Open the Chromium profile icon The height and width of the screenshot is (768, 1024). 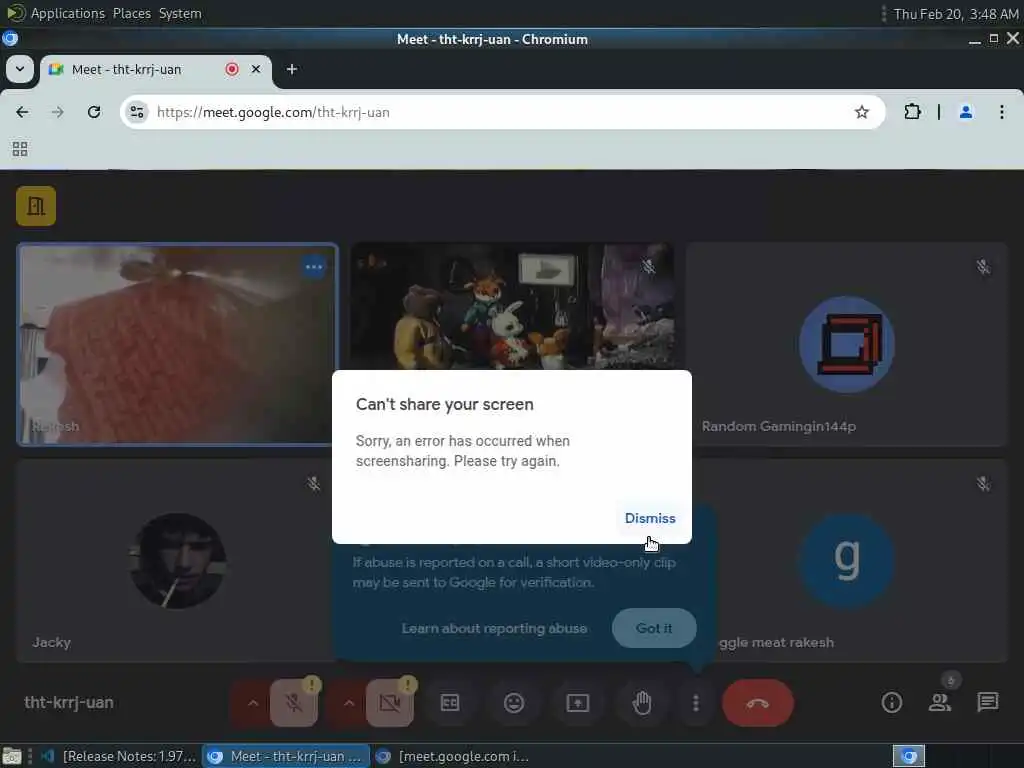point(966,112)
